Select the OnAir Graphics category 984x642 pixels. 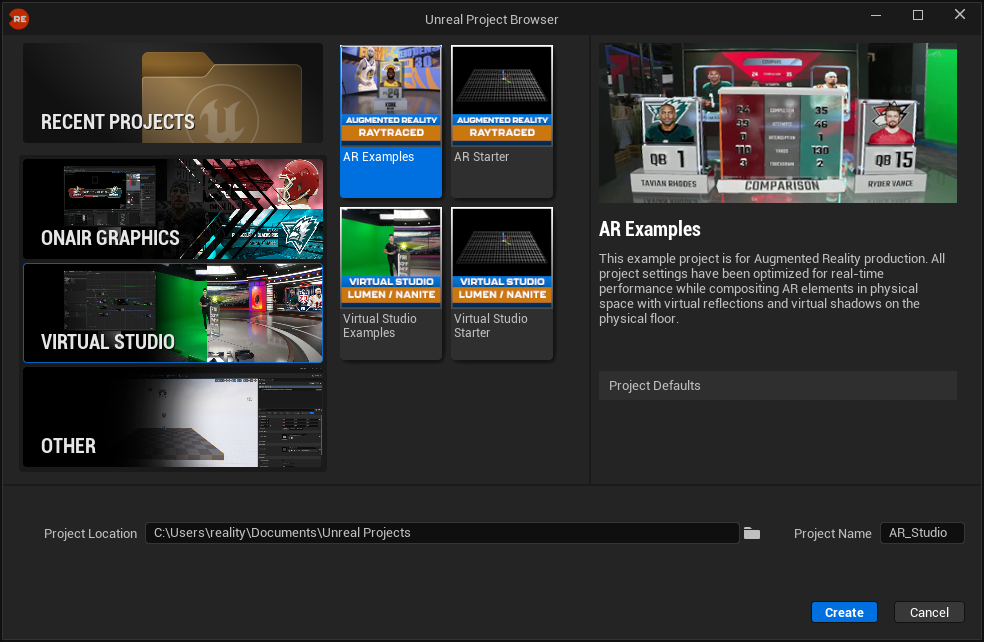click(x=173, y=209)
